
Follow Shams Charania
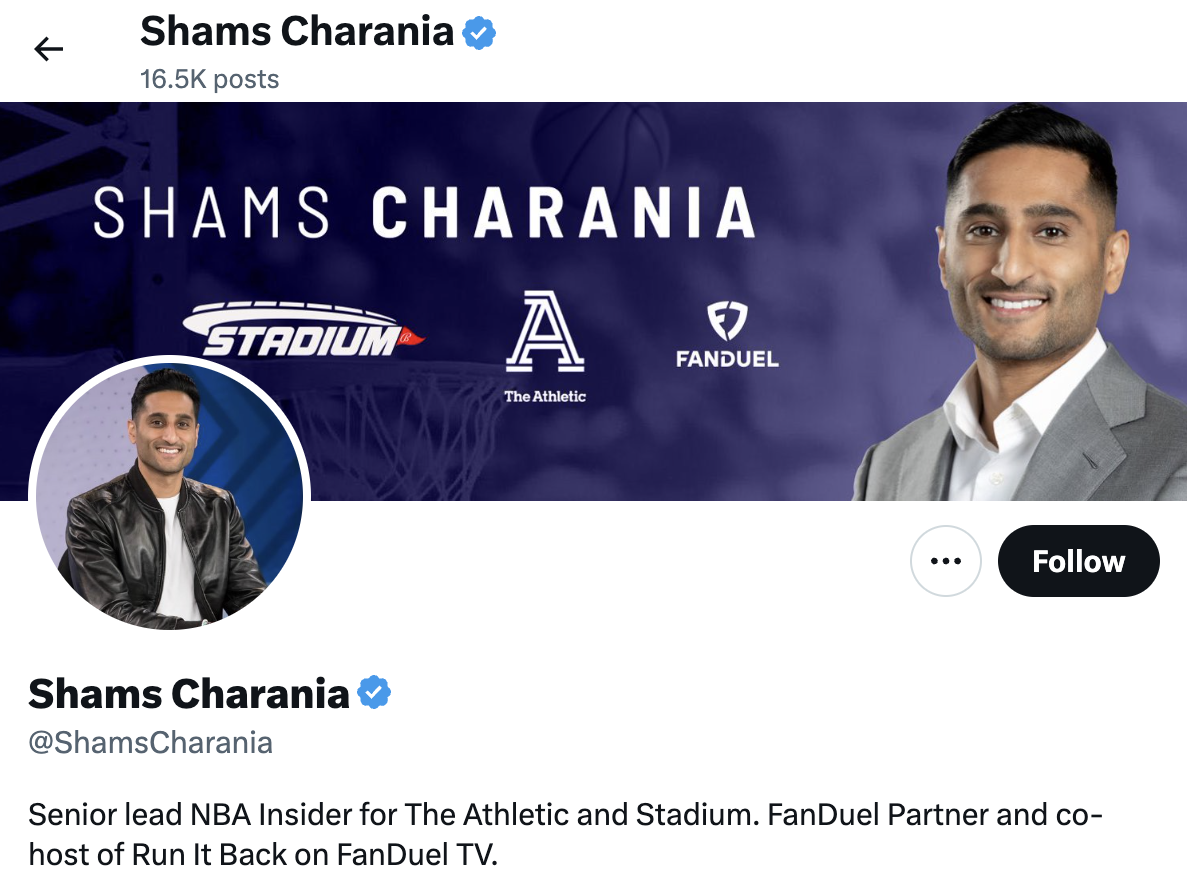[x=1079, y=561]
